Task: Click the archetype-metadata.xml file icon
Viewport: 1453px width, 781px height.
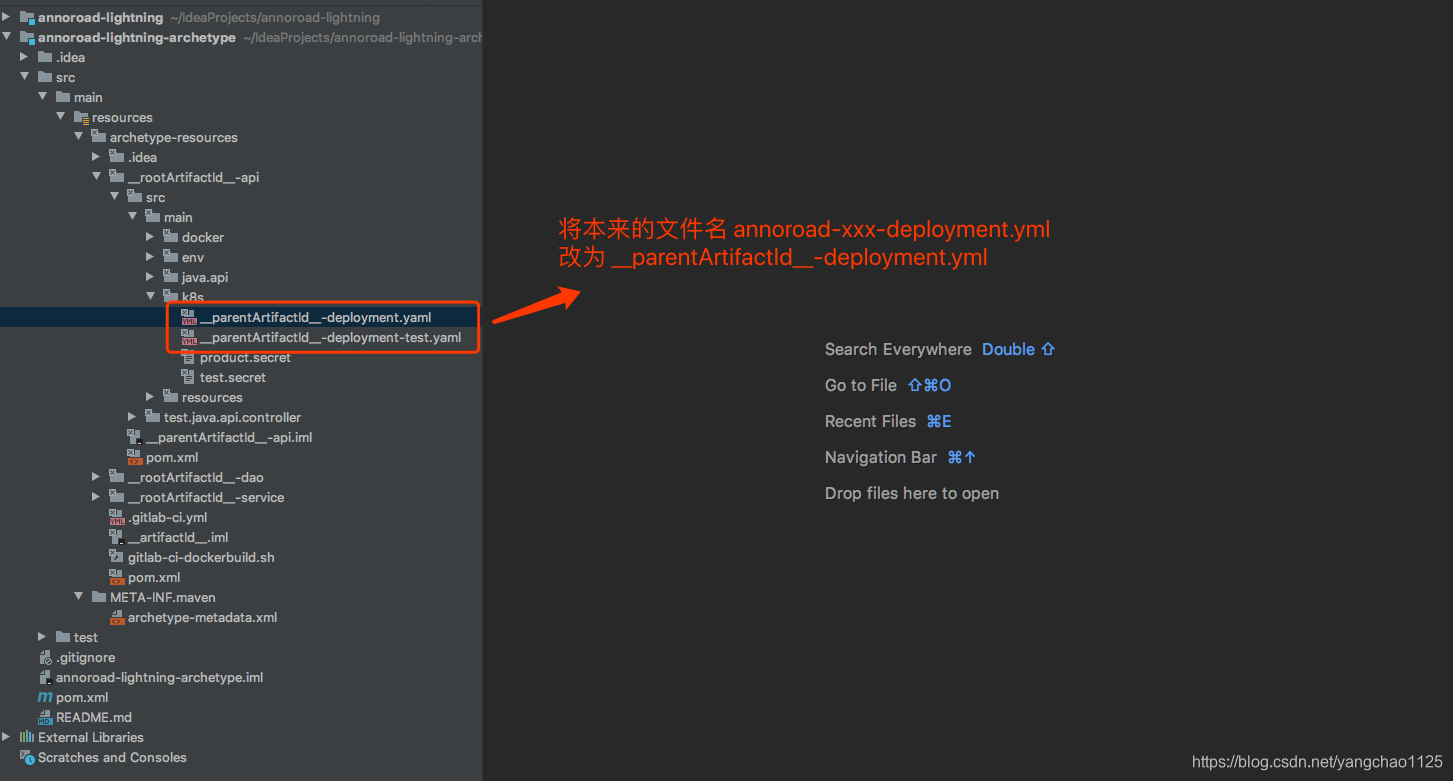Action: (117, 617)
